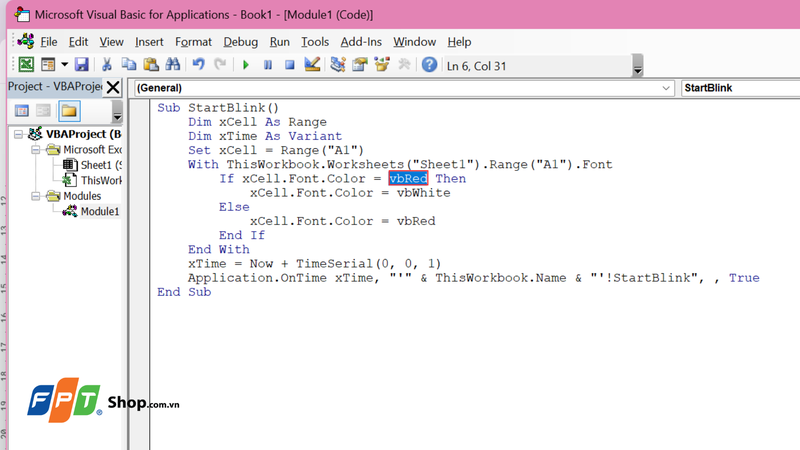Open the Object Browser icon
This screenshot has width=800, height=450.
tap(382, 65)
